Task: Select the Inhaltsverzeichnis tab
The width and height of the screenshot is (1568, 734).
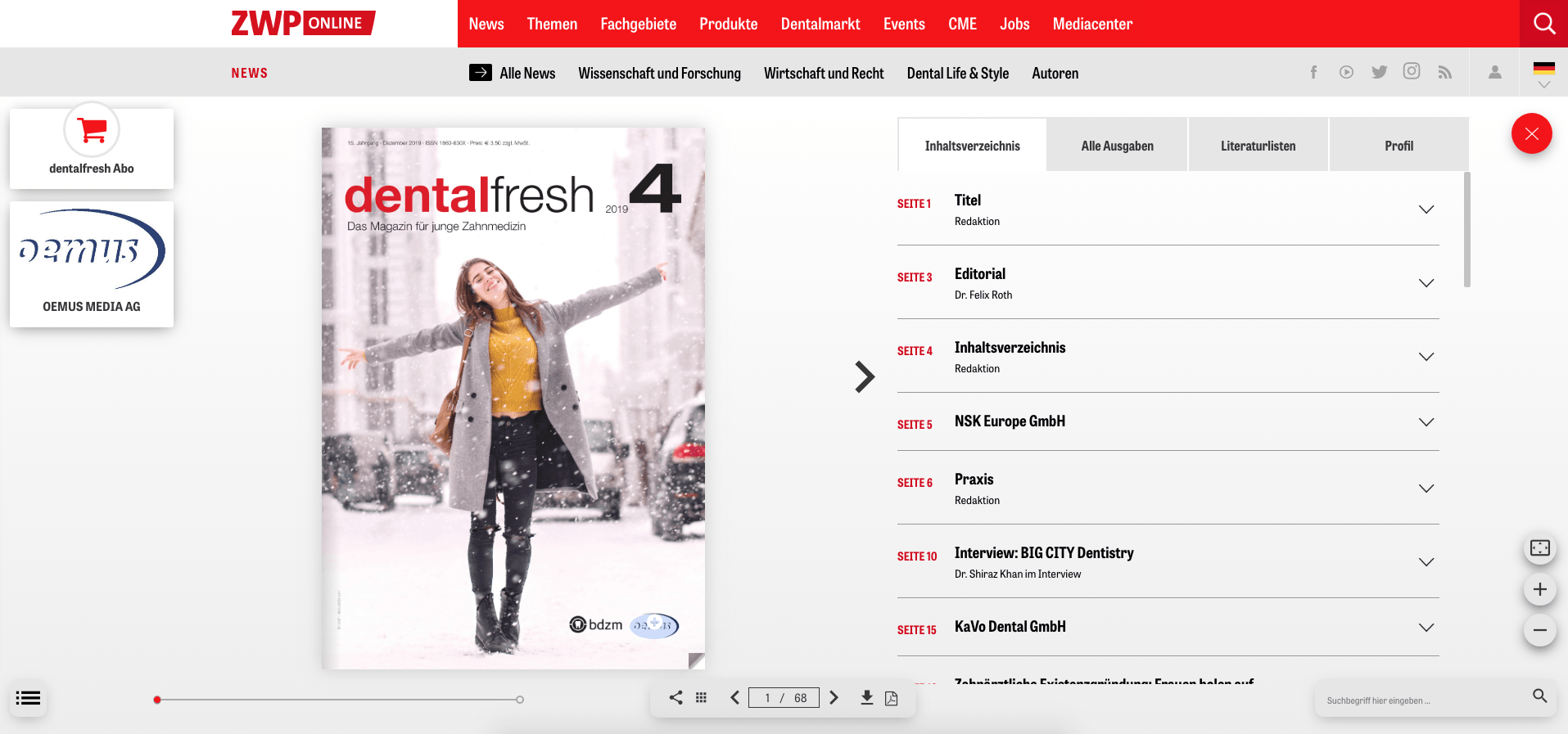Action: [972, 146]
